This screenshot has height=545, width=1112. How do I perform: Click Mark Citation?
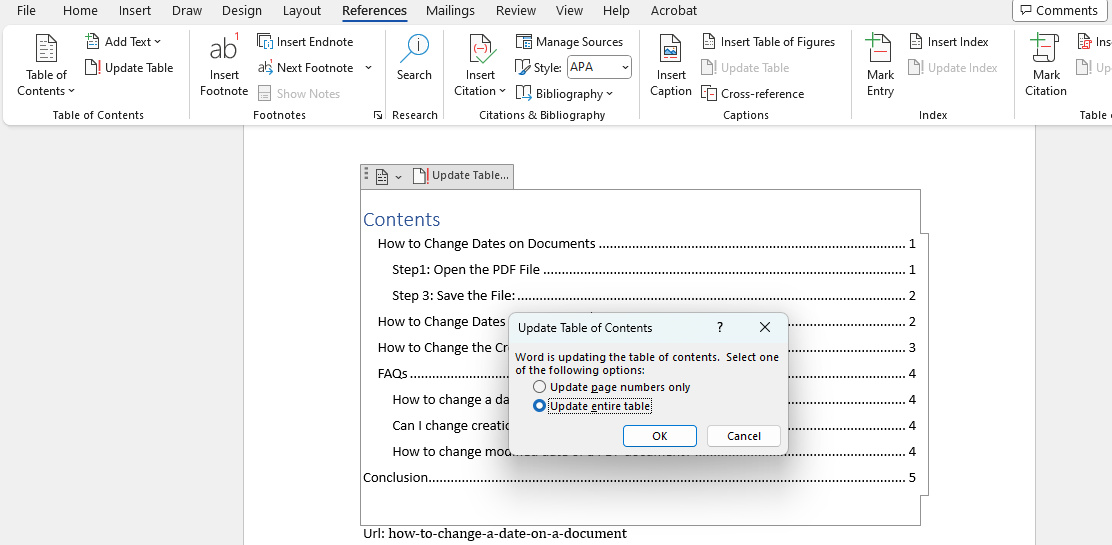click(x=1045, y=65)
